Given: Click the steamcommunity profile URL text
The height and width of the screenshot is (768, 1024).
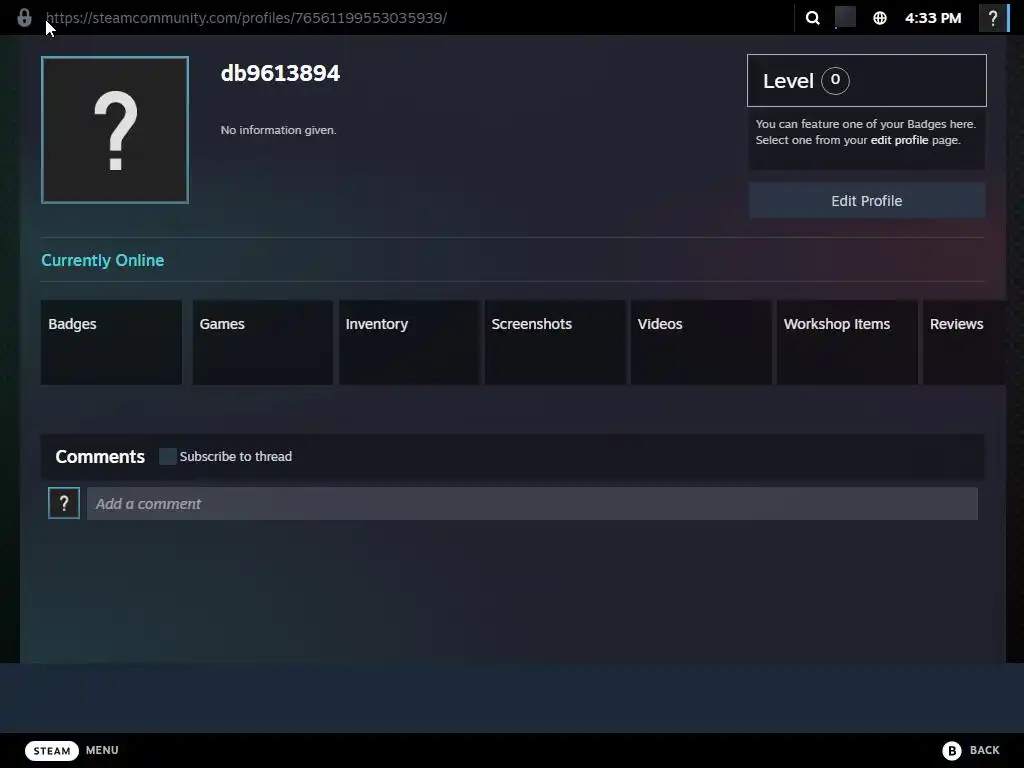Looking at the screenshot, I should (x=247, y=18).
